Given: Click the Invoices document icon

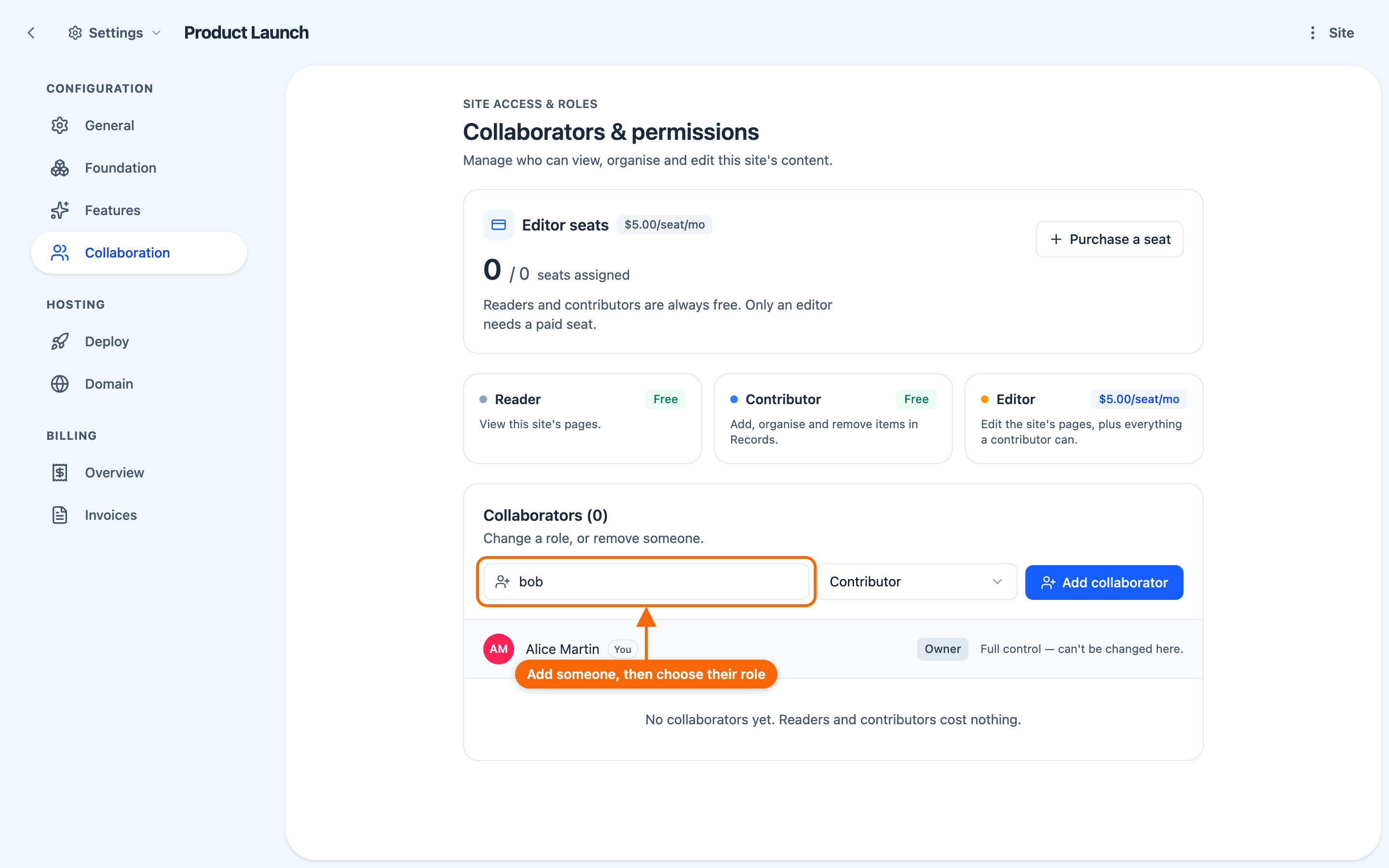Looking at the screenshot, I should 60,515.
